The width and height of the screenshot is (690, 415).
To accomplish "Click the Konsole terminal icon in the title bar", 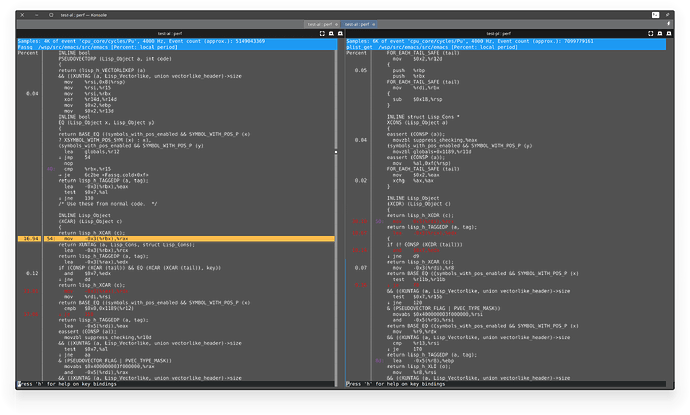I will (656, 15).
